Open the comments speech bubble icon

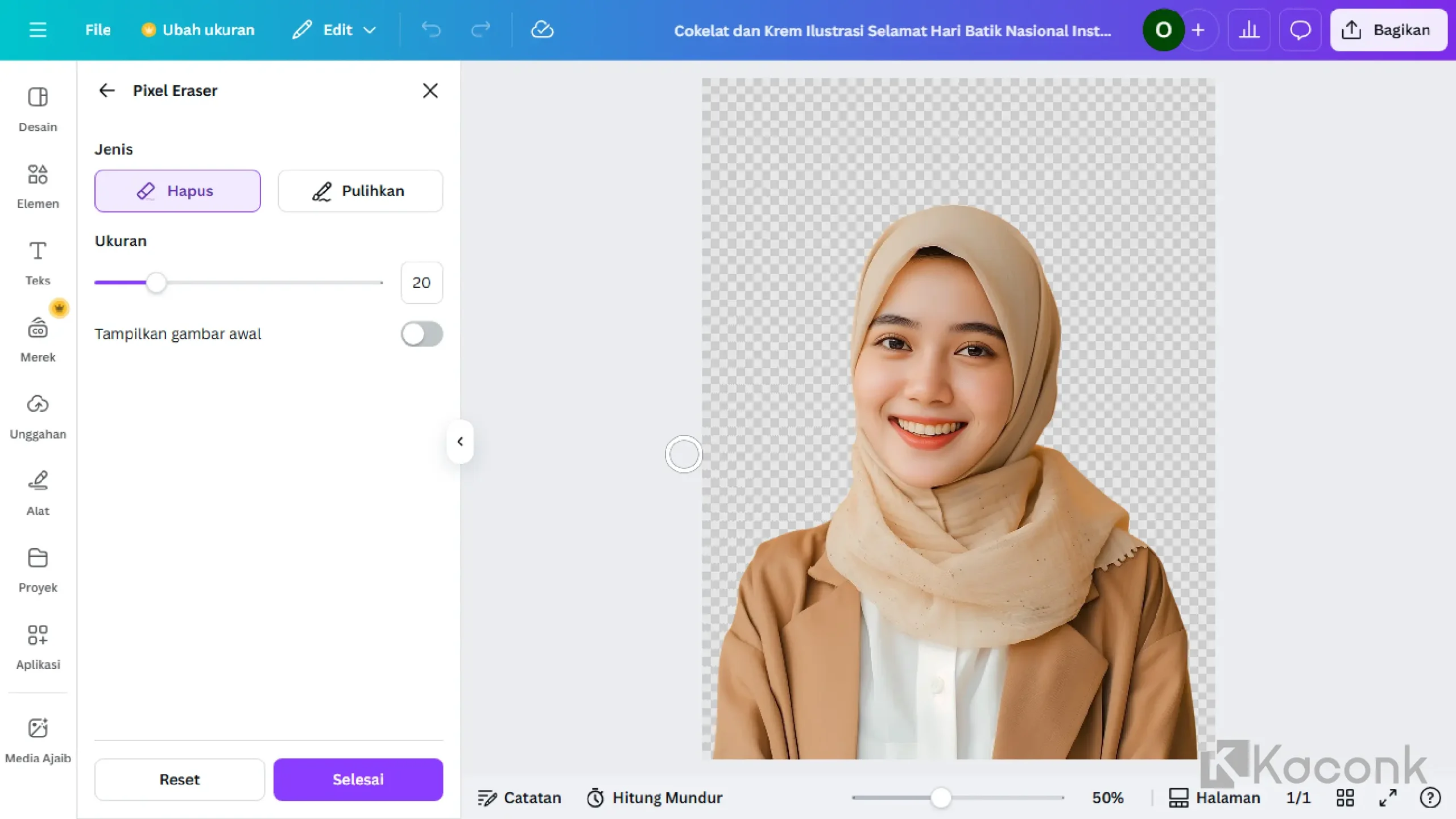click(1300, 30)
